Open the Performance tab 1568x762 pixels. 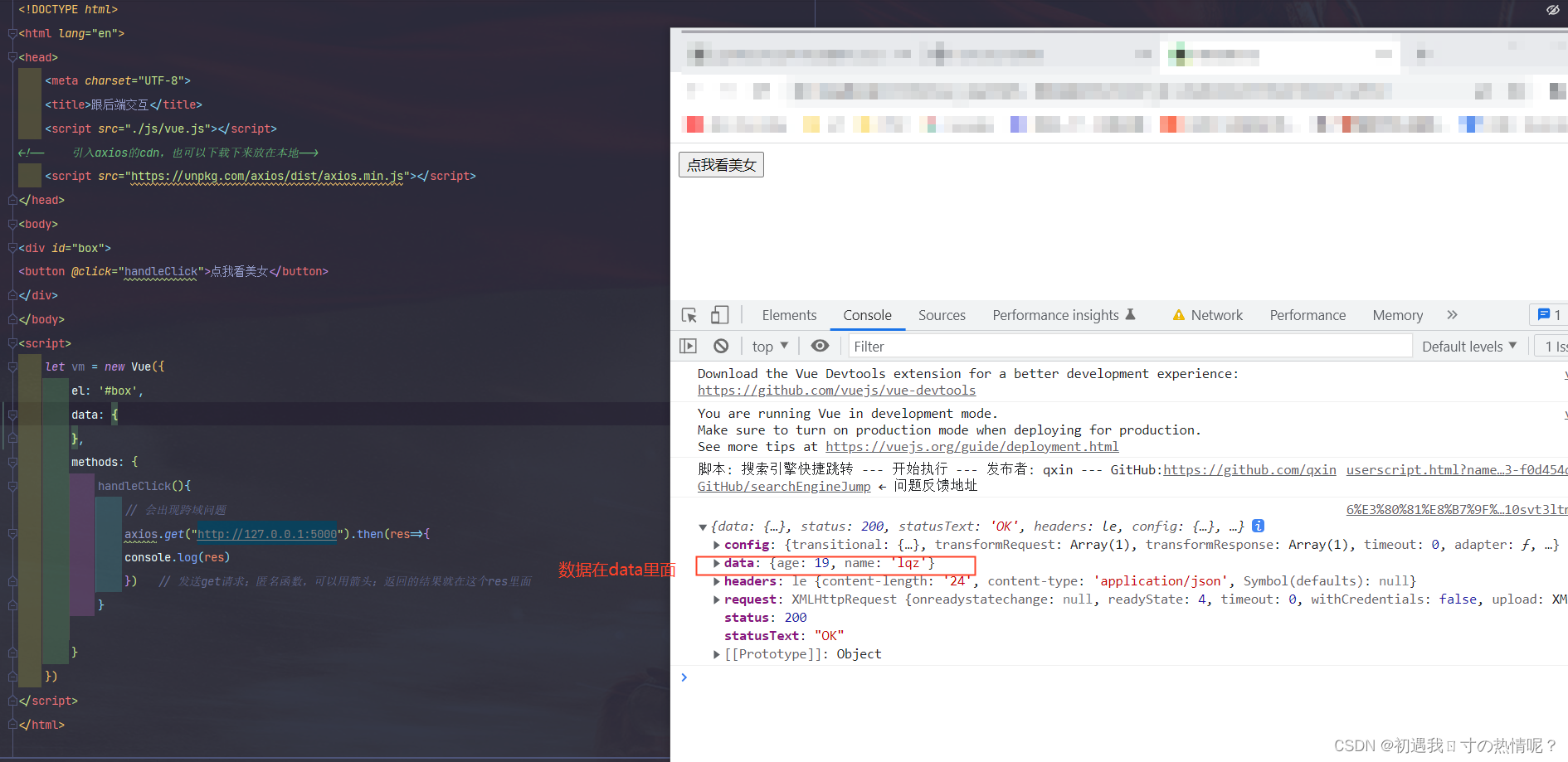point(1307,315)
